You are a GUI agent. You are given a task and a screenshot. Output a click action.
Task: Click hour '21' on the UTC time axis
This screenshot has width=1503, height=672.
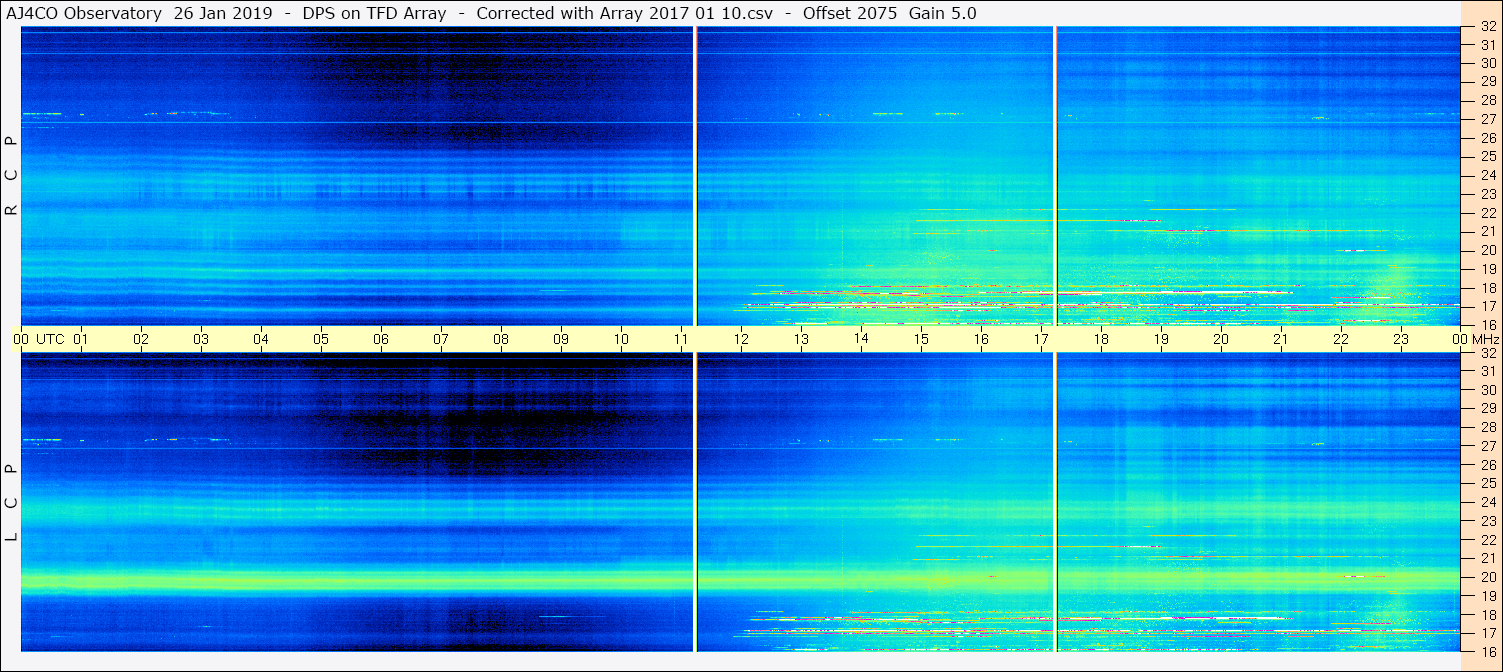tap(1281, 339)
